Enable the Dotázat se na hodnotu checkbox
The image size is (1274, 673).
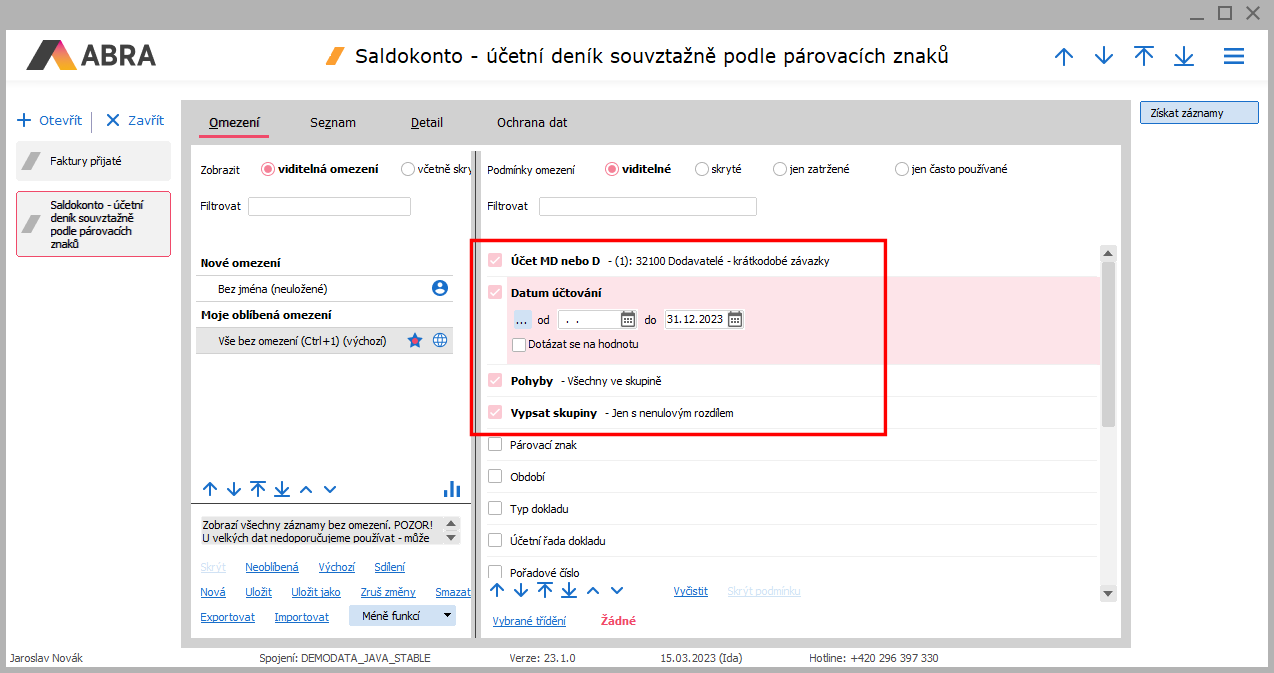click(519, 344)
